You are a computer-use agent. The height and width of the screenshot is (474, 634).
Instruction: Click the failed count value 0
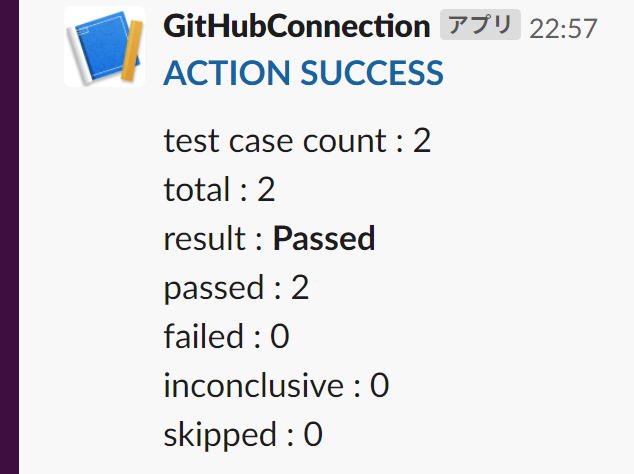pyautogui.click(x=280, y=337)
